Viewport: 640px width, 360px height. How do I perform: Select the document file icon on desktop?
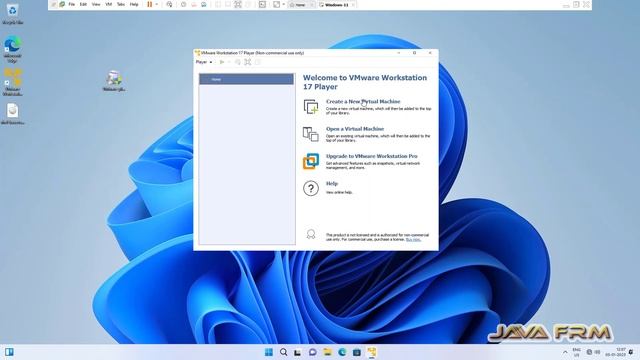point(13,113)
